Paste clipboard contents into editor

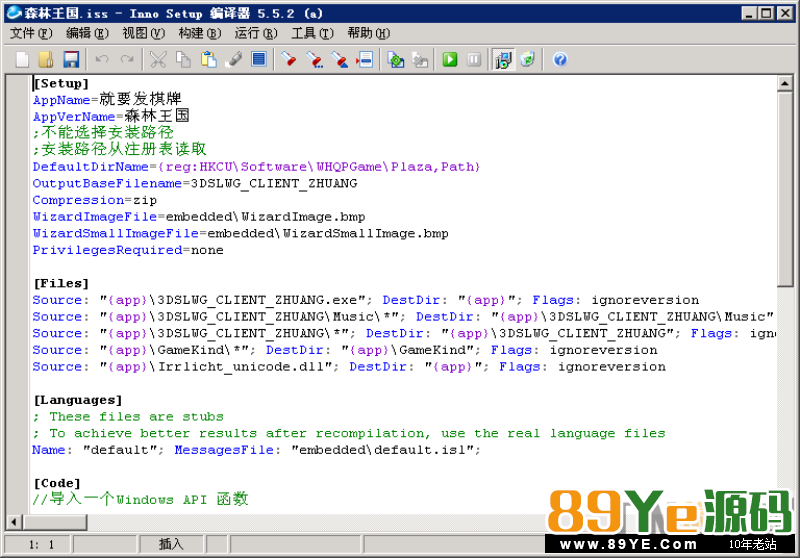click(x=208, y=60)
